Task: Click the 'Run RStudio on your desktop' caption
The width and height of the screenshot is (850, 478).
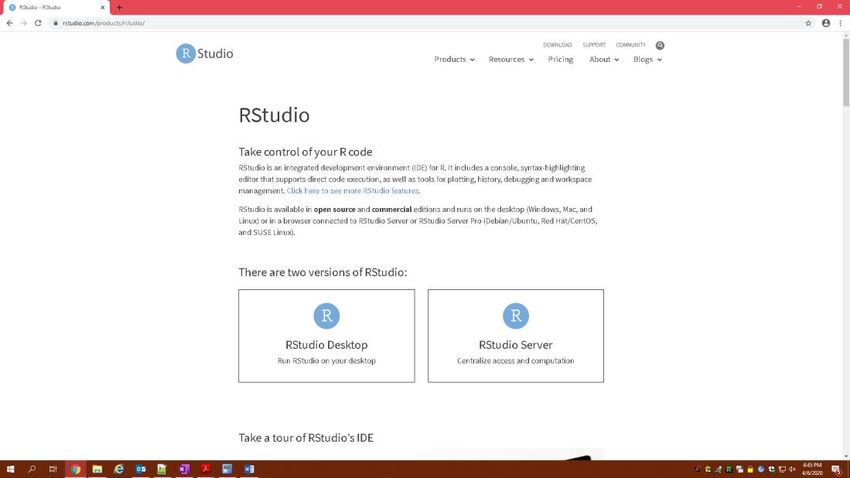Action: click(x=326, y=361)
